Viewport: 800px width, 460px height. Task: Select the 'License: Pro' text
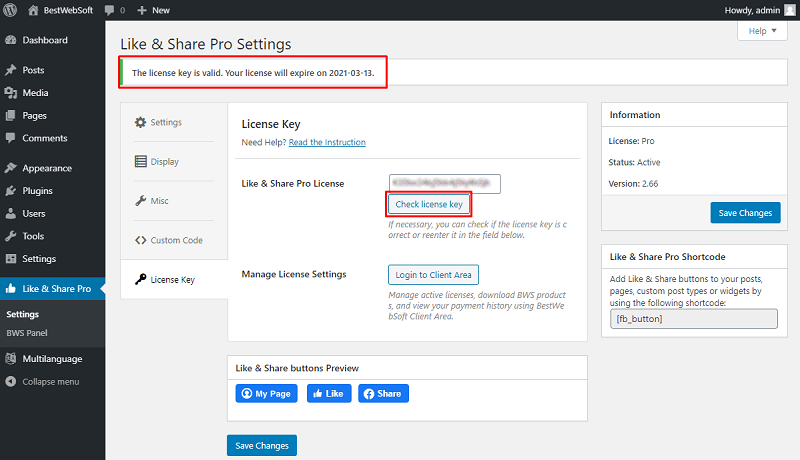631,141
